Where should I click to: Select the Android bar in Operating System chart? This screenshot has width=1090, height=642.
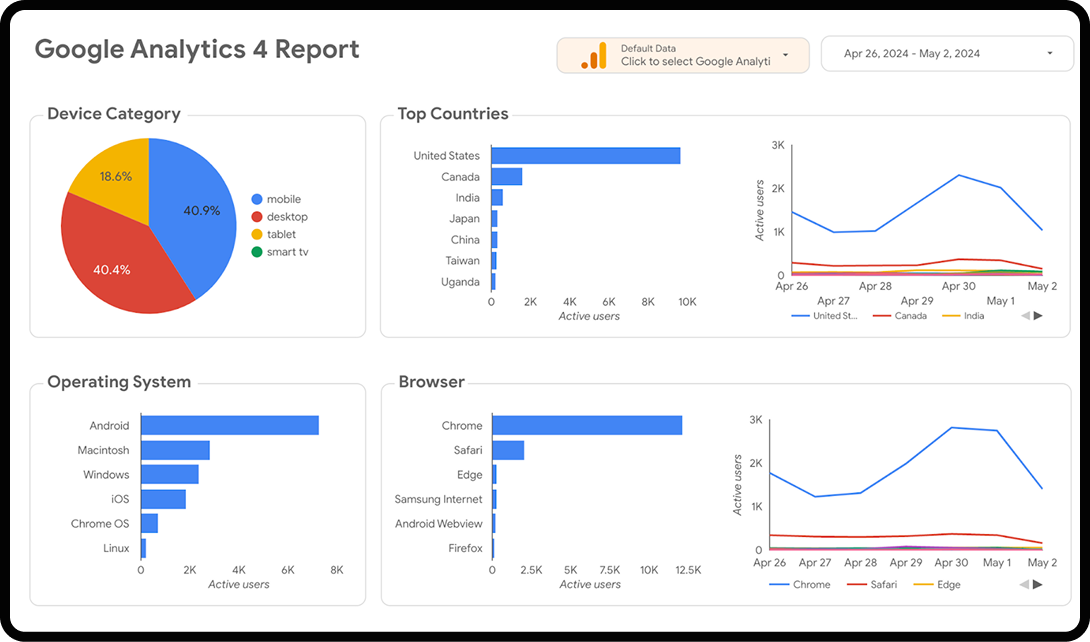[x=230, y=425]
